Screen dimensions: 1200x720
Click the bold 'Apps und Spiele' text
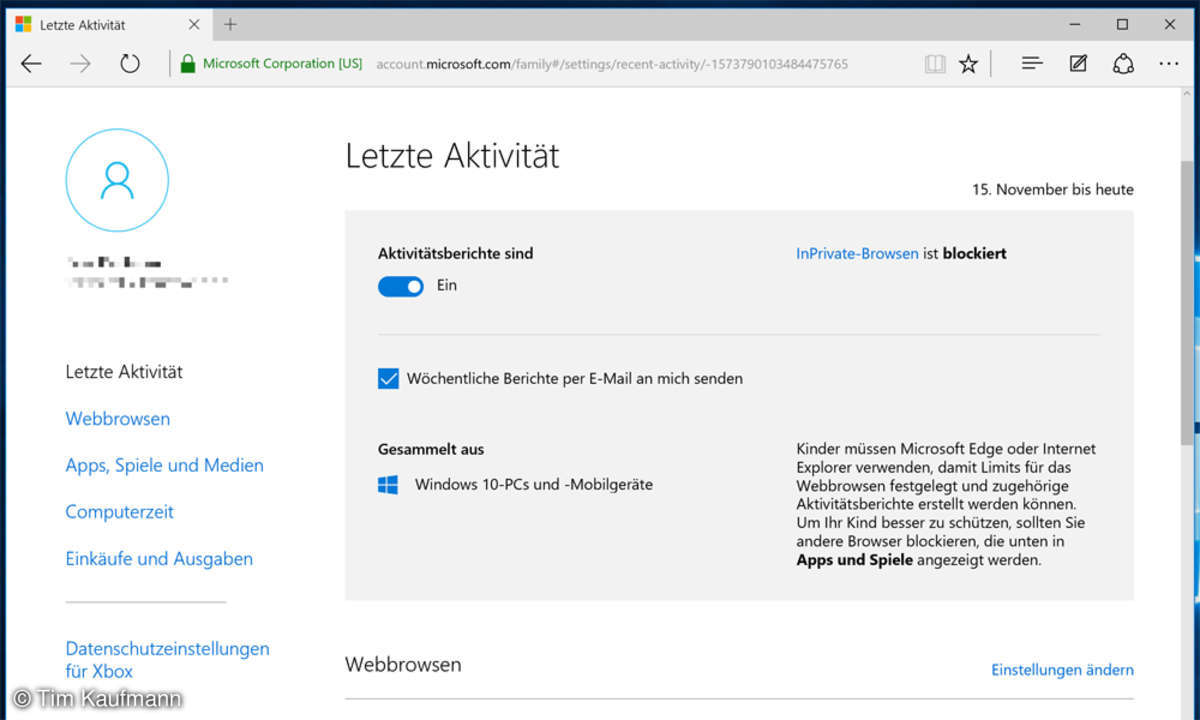(854, 560)
